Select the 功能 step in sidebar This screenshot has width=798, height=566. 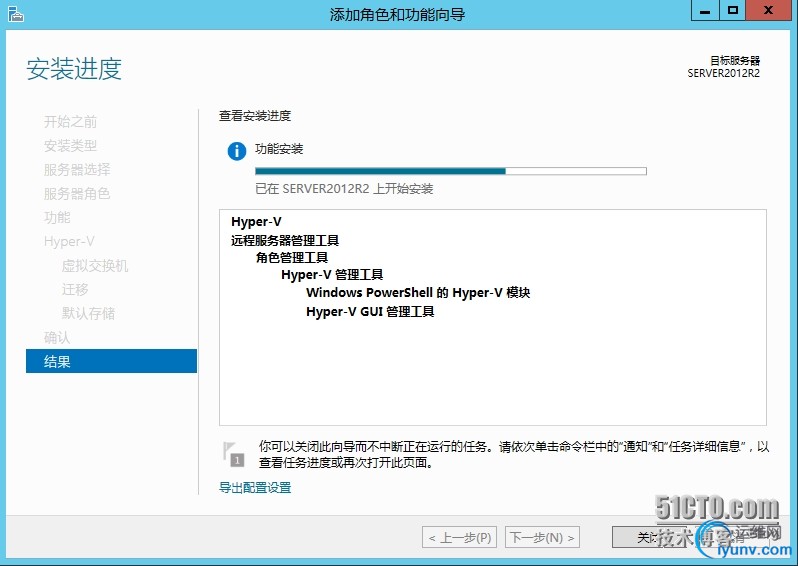(x=57, y=217)
